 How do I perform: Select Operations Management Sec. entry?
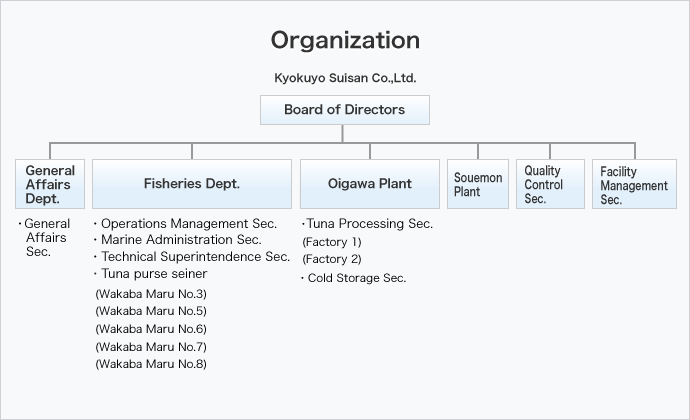tap(185, 224)
